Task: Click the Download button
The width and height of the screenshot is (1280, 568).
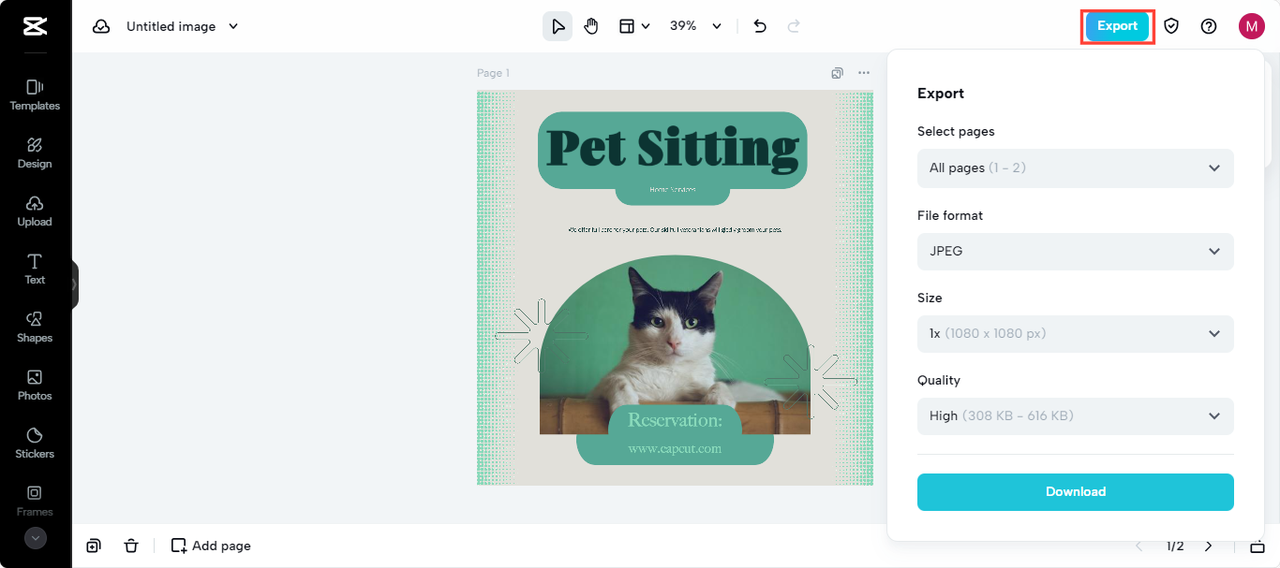Action: [1075, 492]
